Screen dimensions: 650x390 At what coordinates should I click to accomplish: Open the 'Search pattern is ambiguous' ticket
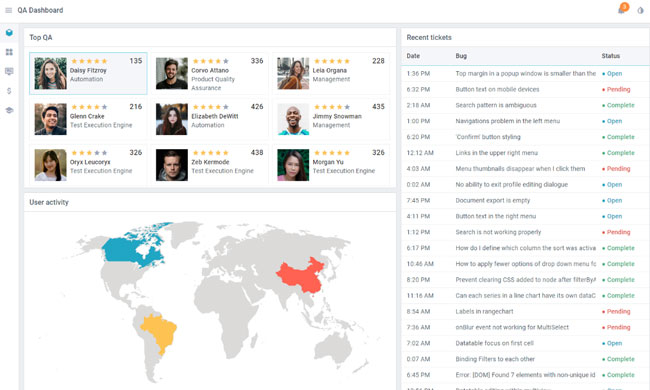tap(525, 105)
